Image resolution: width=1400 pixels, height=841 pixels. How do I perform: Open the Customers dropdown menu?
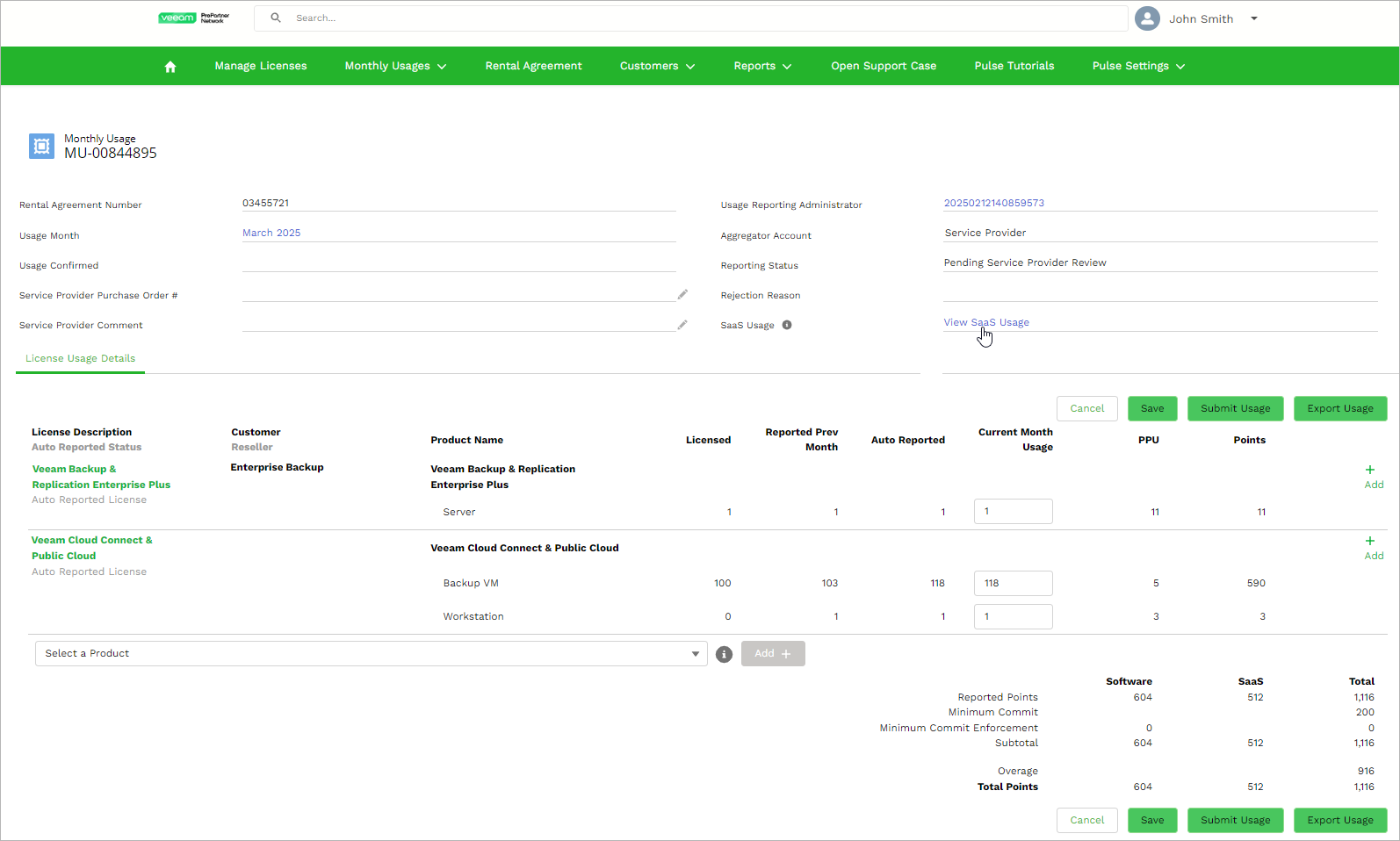(657, 66)
